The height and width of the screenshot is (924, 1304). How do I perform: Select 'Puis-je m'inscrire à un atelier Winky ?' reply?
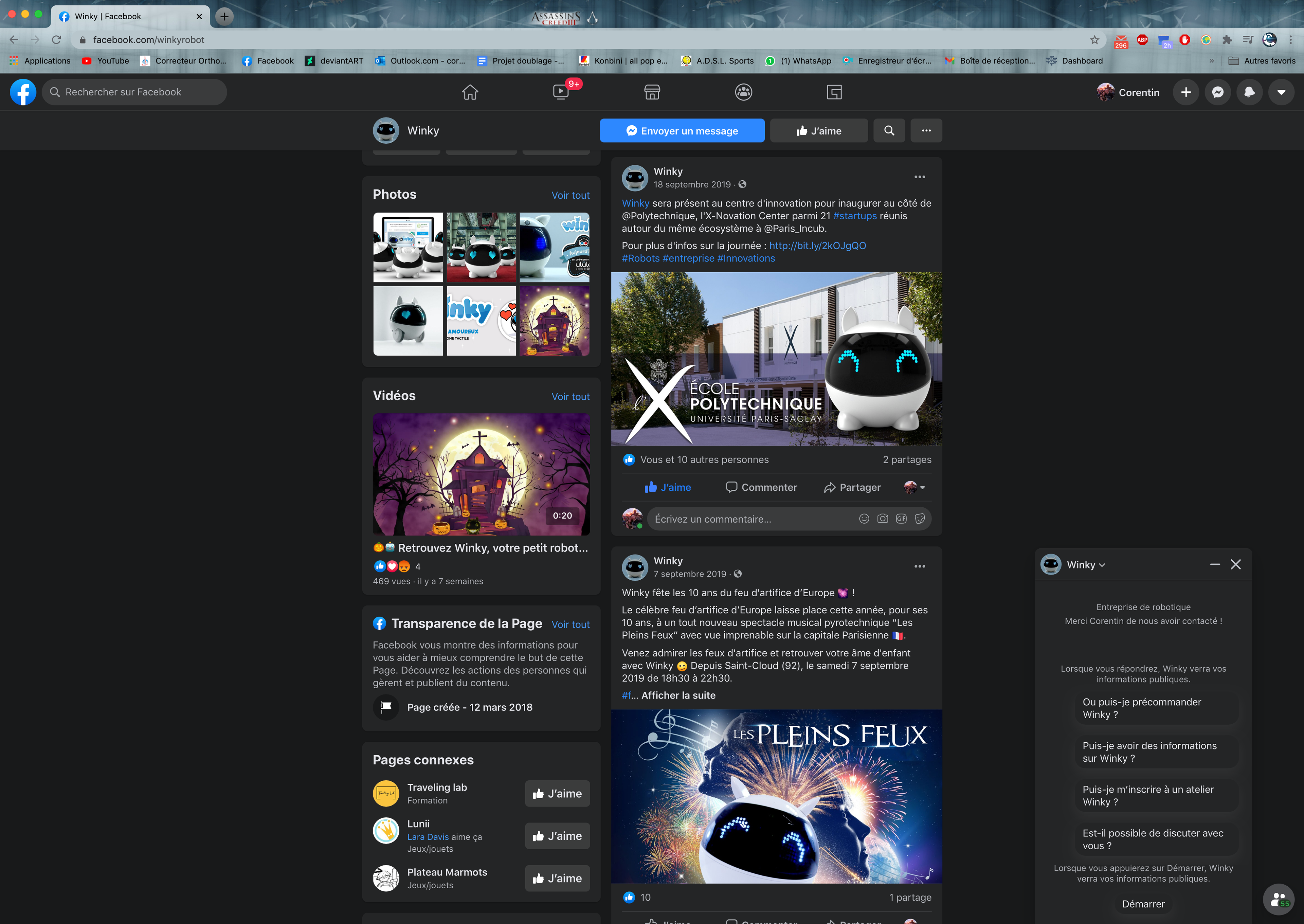(x=1156, y=795)
